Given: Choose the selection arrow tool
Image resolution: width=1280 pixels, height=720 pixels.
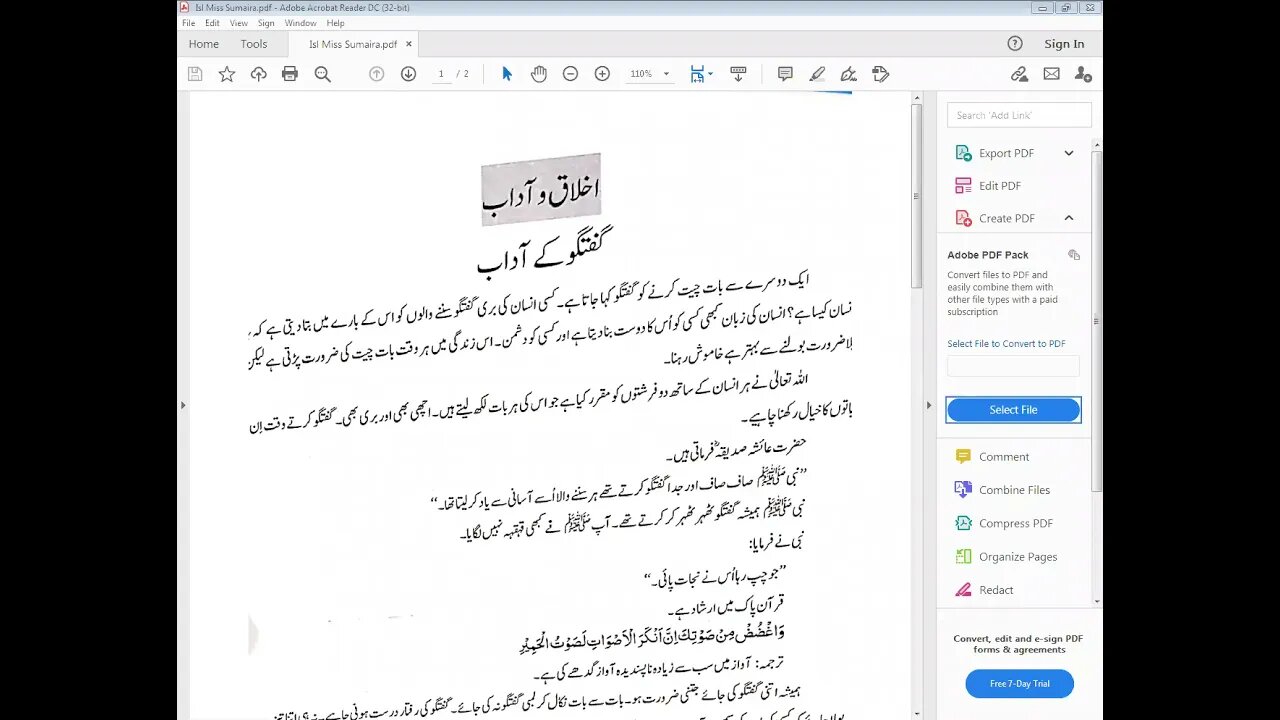Looking at the screenshot, I should coord(507,74).
